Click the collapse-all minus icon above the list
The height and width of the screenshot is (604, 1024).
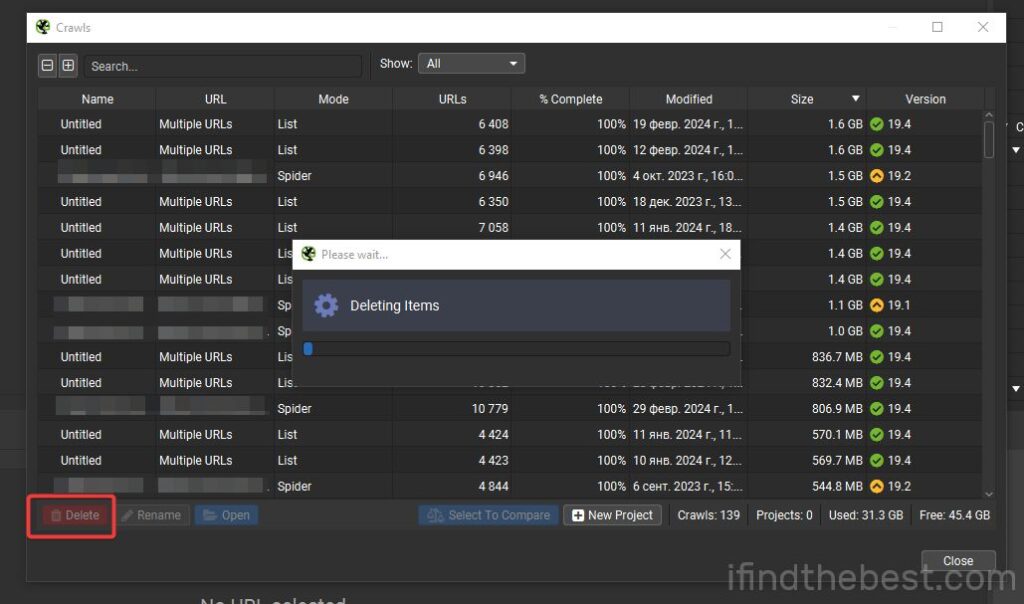click(x=48, y=65)
